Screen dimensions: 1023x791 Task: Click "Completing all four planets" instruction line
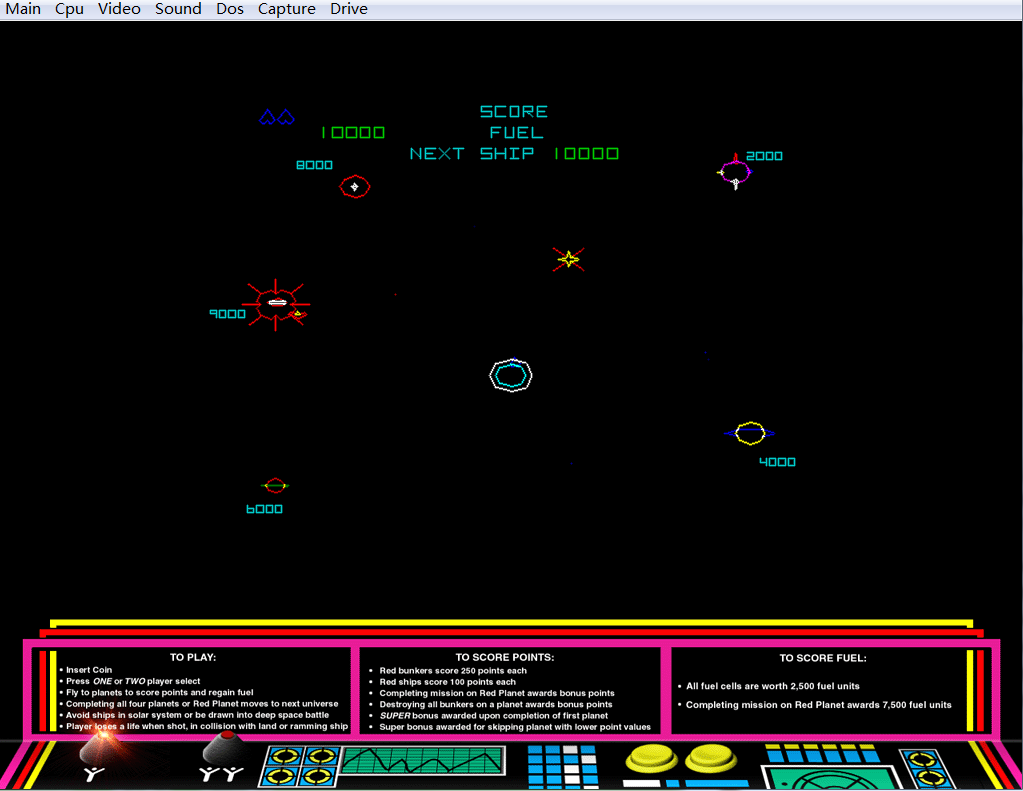[202, 704]
